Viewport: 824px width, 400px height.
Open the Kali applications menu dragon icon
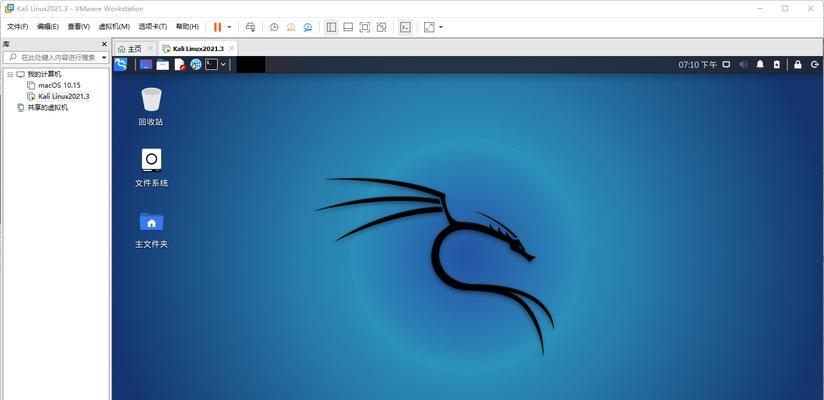121,65
